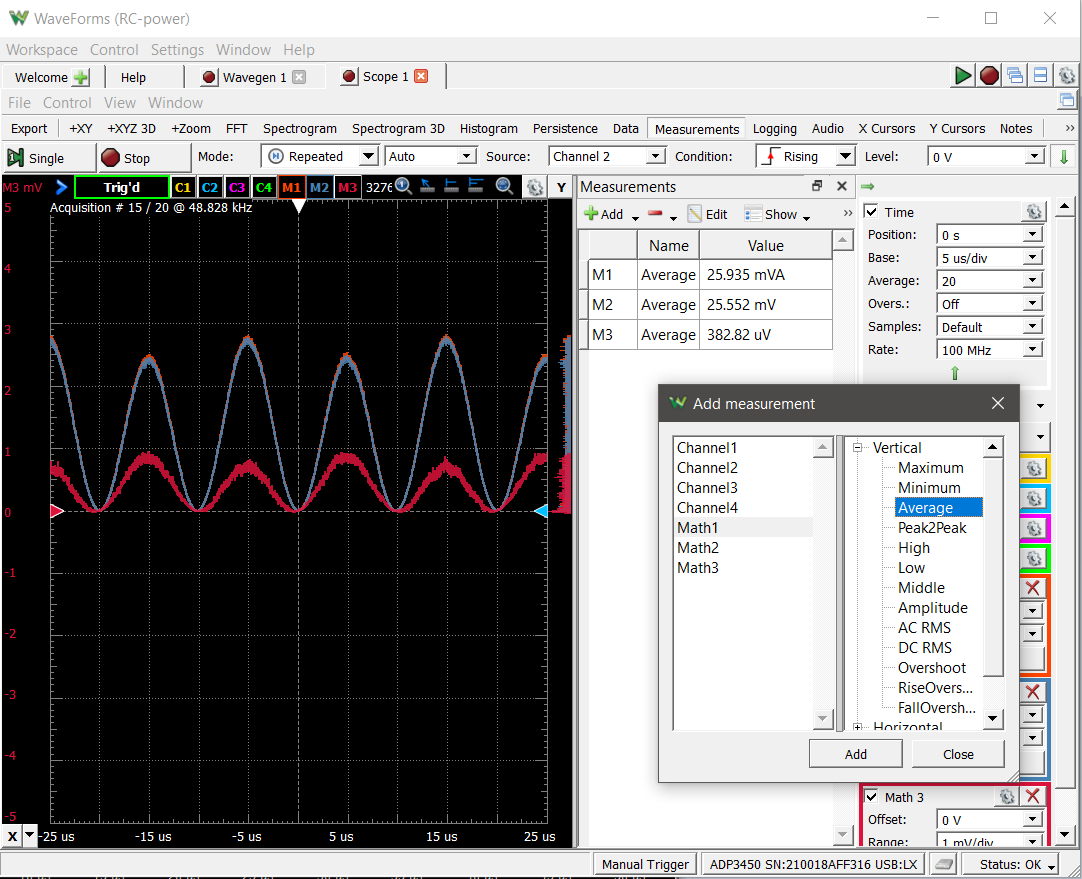Click Add button in Add measurement dialog
The height and width of the screenshot is (879, 1082).
856,754
